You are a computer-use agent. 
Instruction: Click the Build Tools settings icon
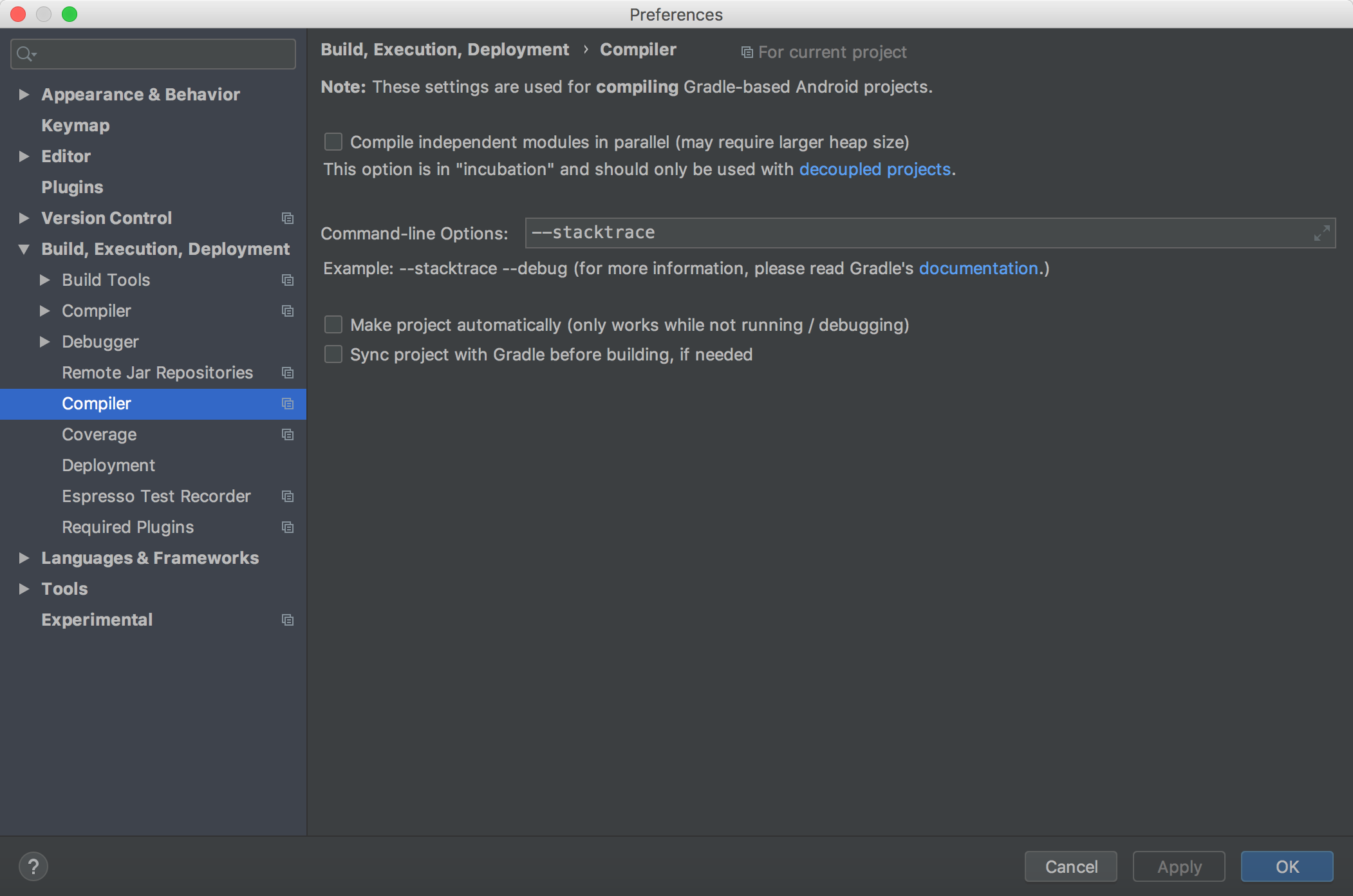pyautogui.click(x=286, y=280)
